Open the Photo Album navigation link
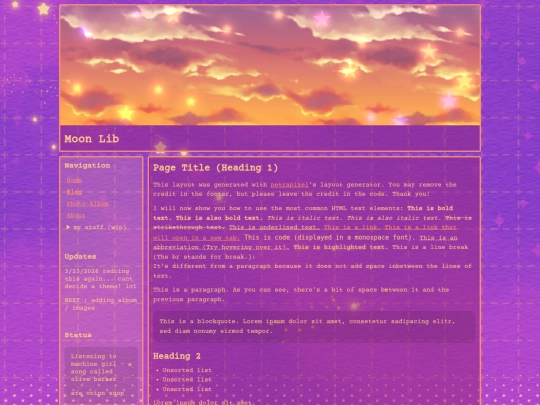 click(87, 204)
